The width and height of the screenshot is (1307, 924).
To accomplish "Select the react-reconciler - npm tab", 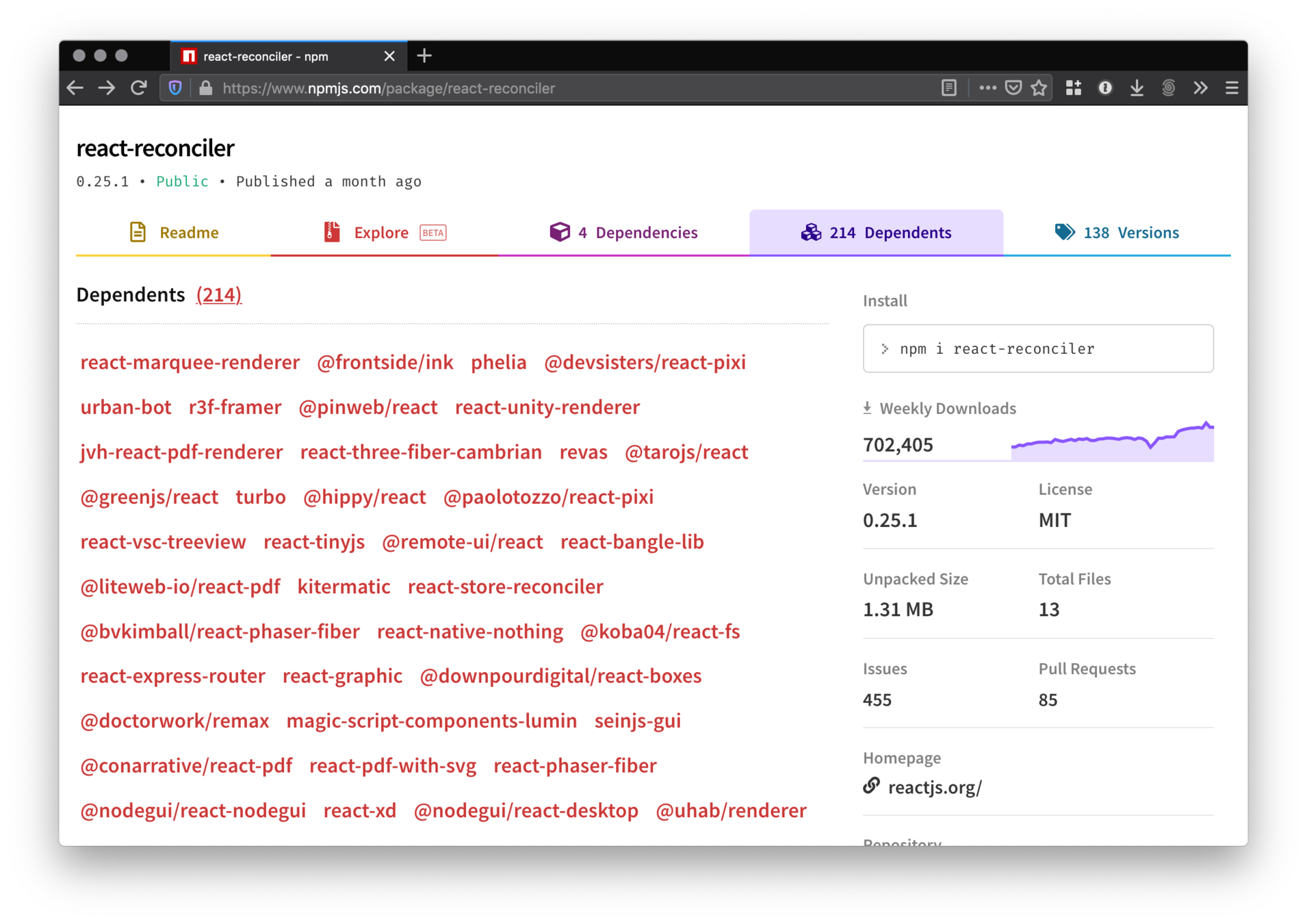I will click(x=288, y=56).
